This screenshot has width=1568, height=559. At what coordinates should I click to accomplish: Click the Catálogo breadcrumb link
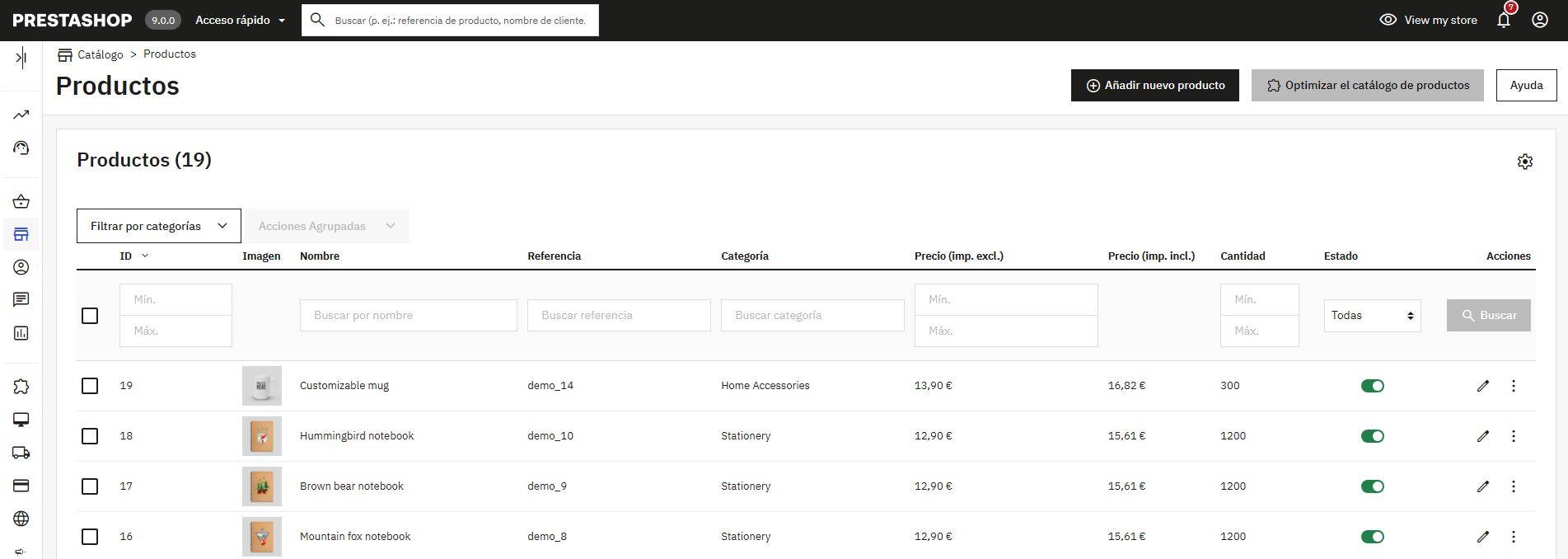100,54
